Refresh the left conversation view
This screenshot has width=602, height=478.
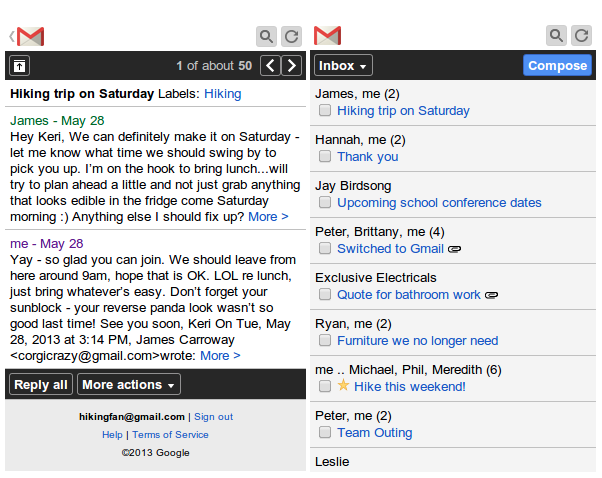291,36
